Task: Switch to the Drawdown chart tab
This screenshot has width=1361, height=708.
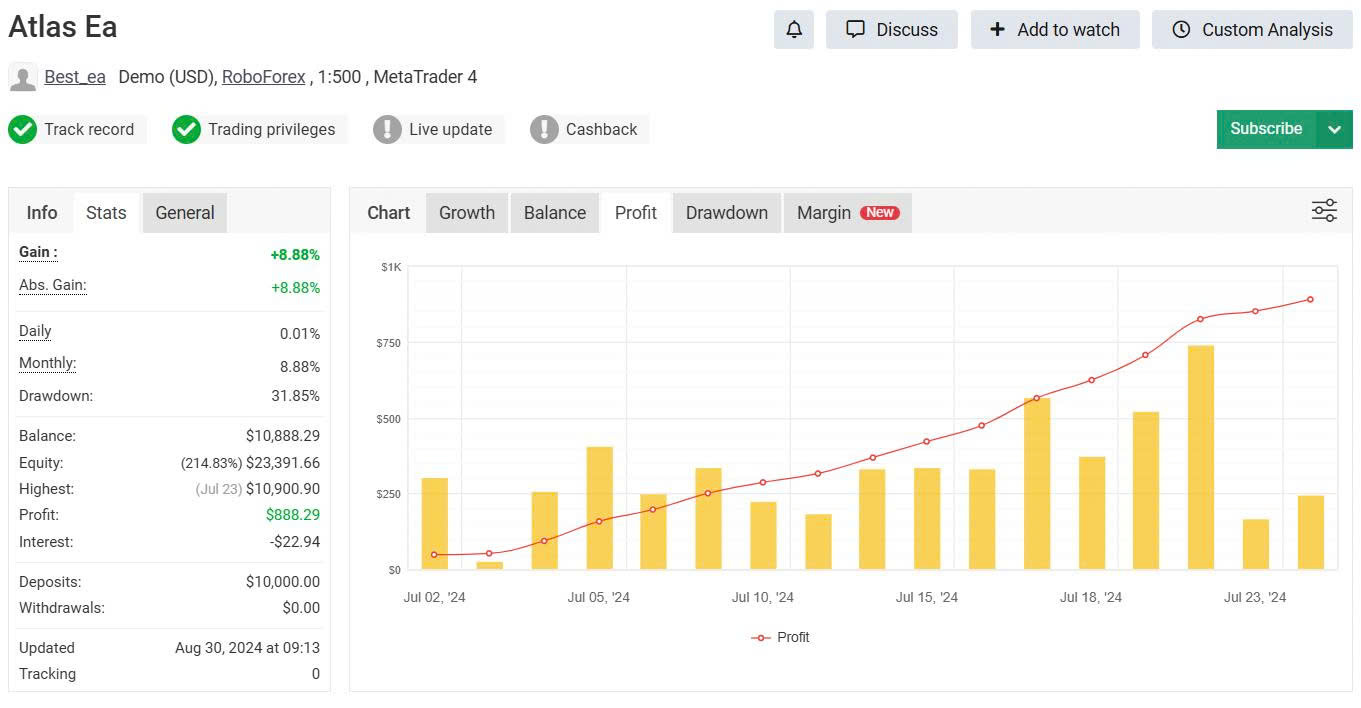Action: point(726,213)
